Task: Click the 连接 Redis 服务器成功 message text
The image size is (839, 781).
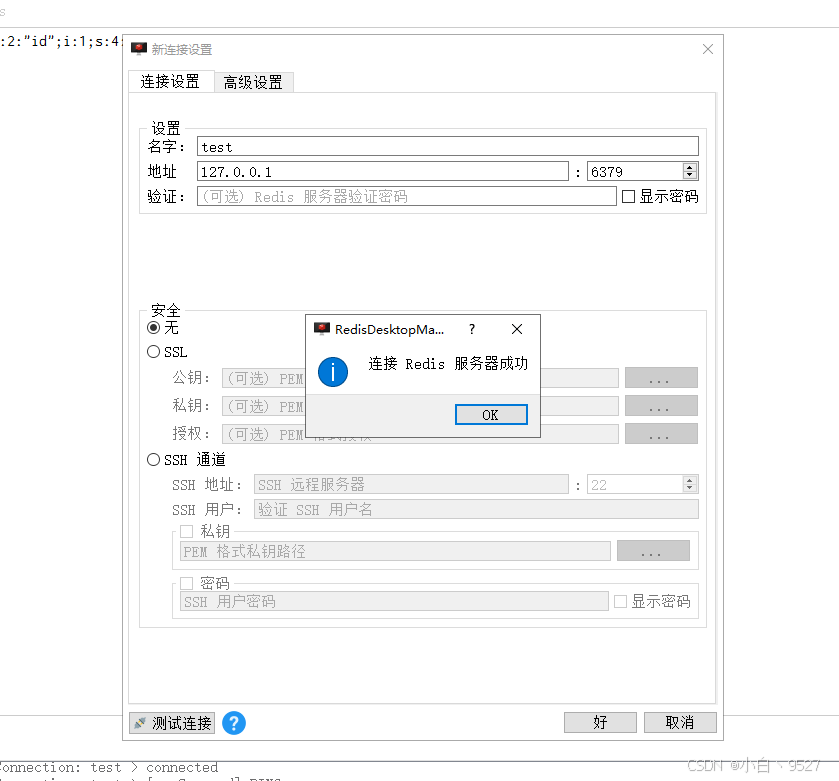Action: pyautogui.click(x=448, y=364)
